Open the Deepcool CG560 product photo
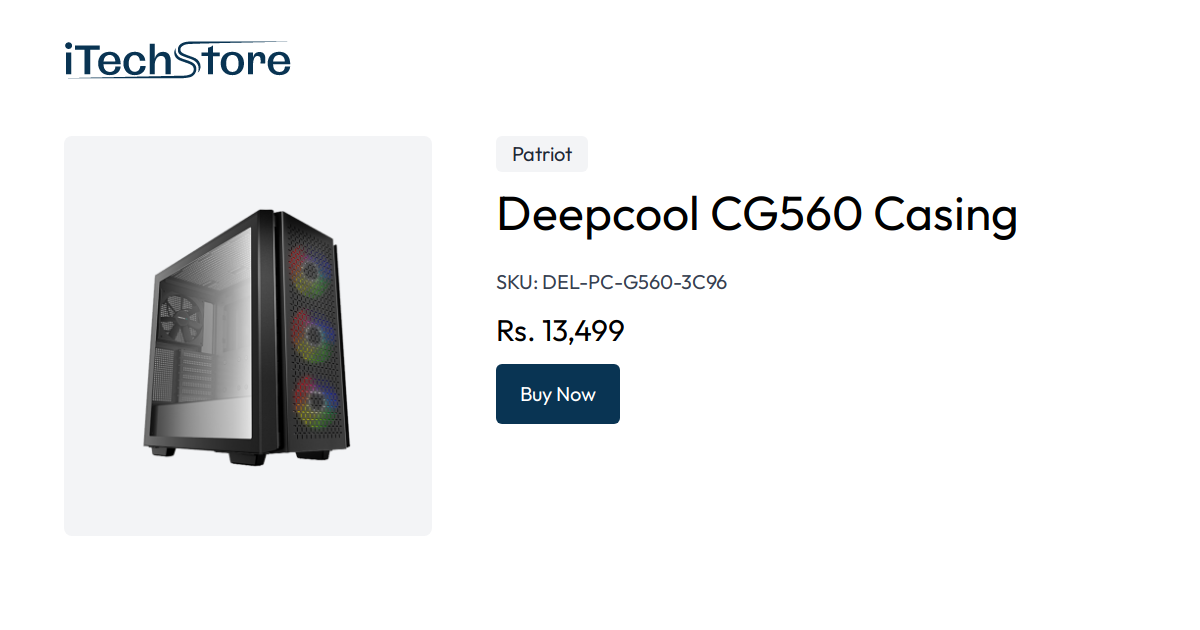 pyautogui.click(x=247, y=336)
